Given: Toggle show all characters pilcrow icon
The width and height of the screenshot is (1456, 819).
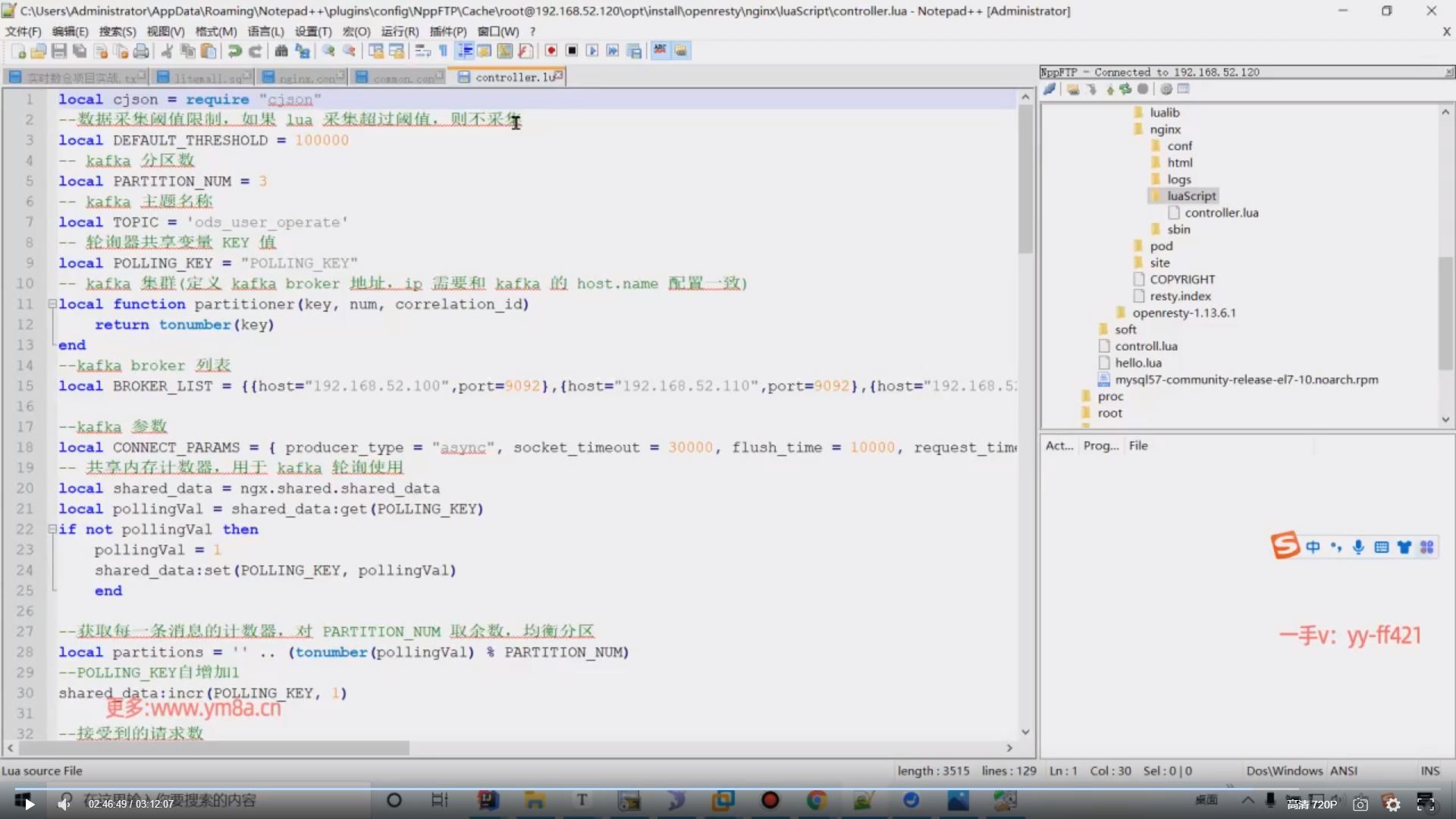Looking at the screenshot, I should (x=443, y=51).
